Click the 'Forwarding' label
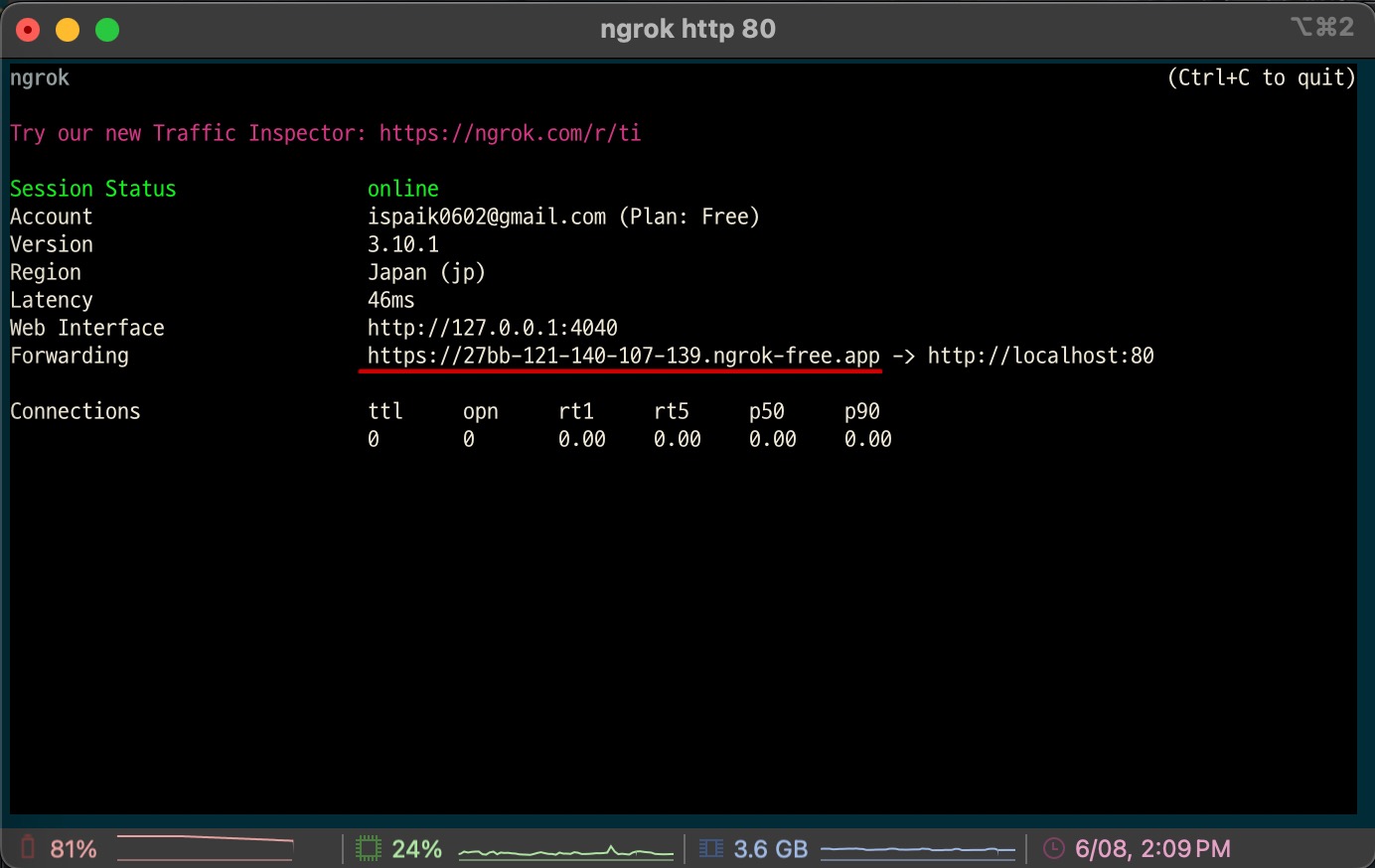This screenshot has width=1375, height=868. pyautogui.click(x=70, y=356)
